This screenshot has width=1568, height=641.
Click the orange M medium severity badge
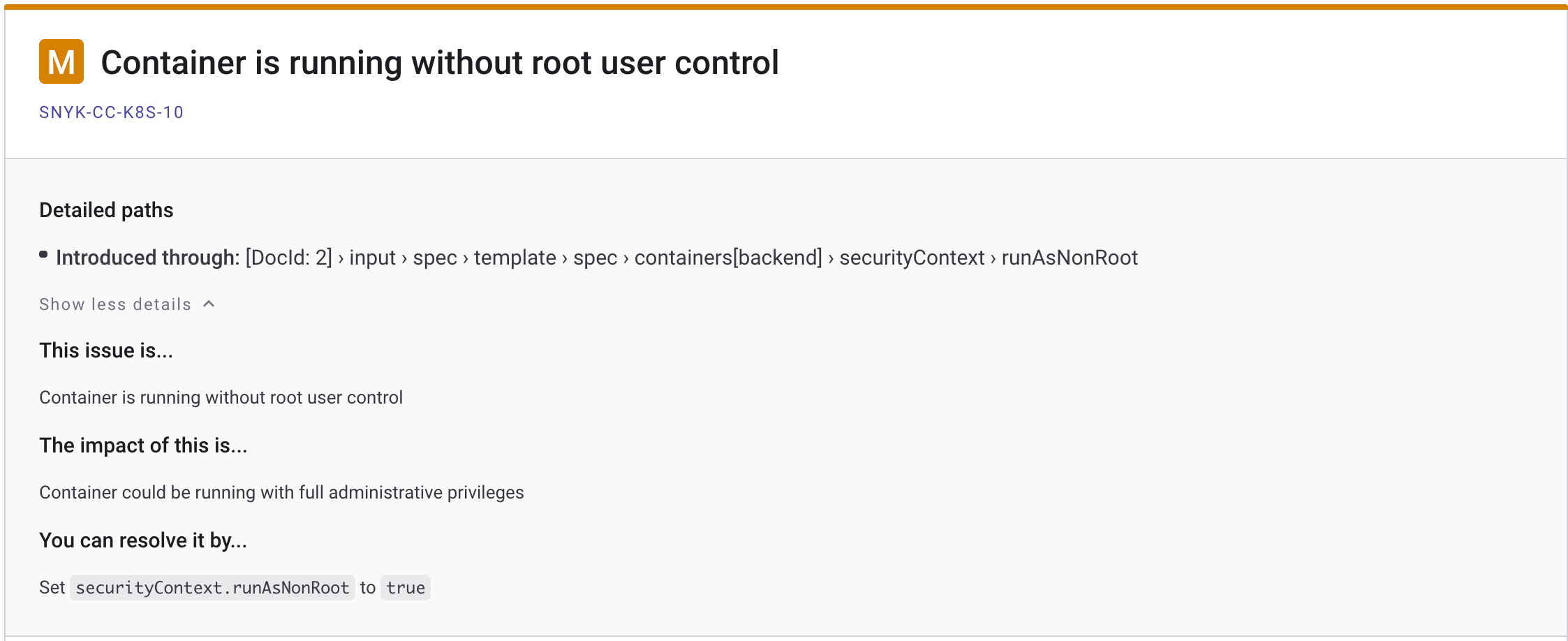pyautogui.click(x=61, y=61)
